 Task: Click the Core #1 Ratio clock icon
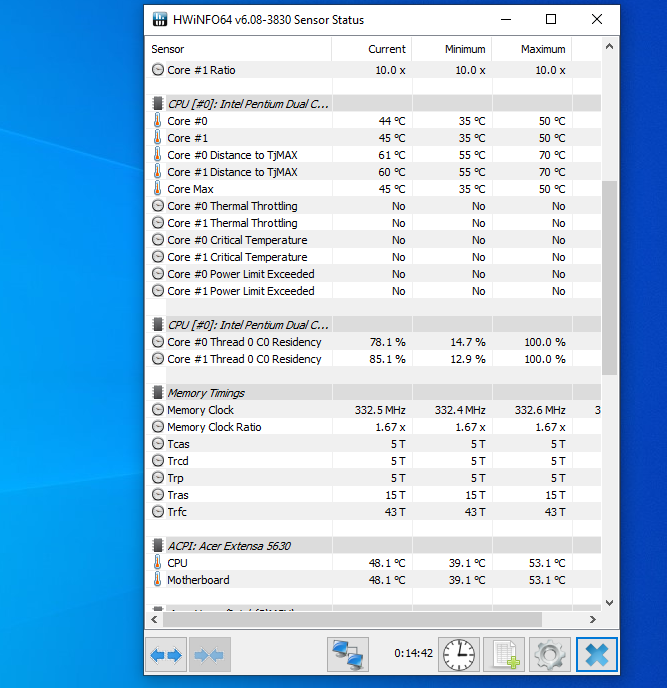click(x=158, y=70)
